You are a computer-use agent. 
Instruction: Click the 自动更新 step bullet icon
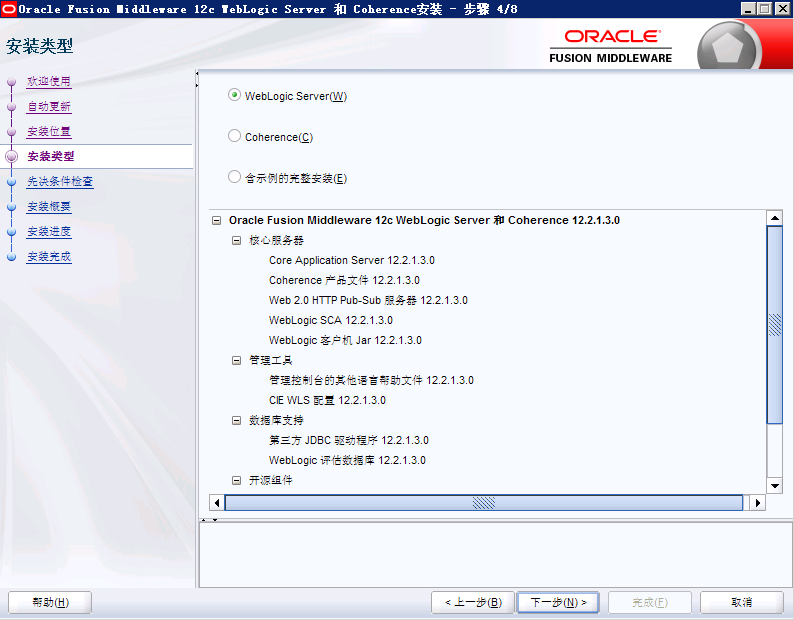(x=11, y=106)
